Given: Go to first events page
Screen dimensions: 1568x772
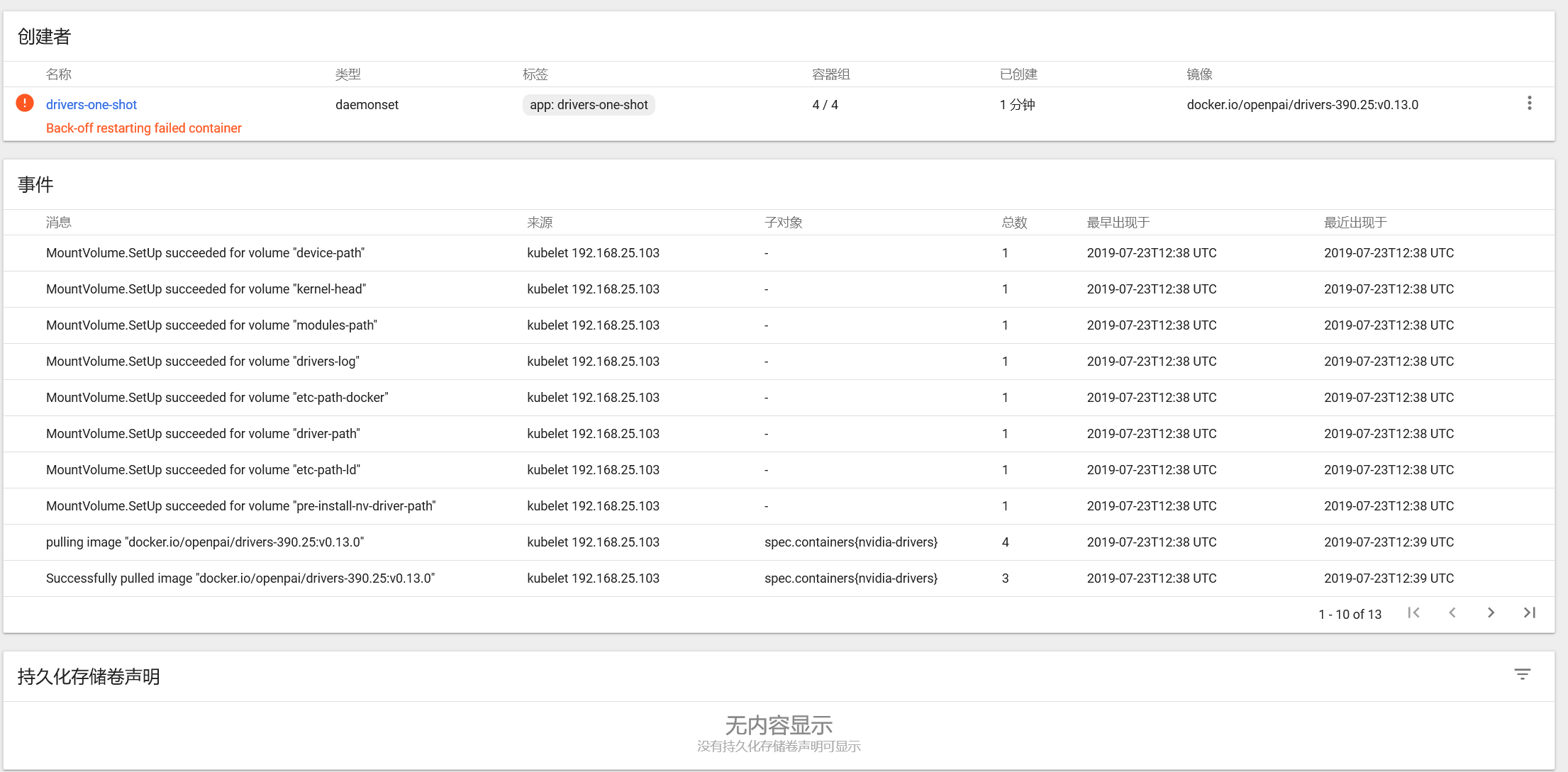Looking at the screenshot, I should pos(1413,613).
